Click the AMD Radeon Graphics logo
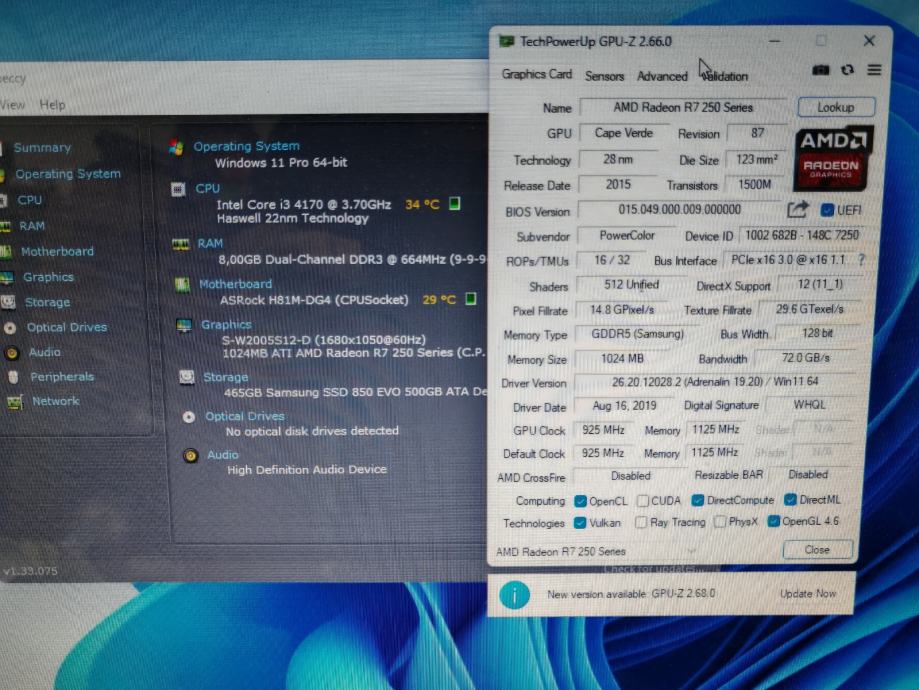919x690 pixels. pos(832,158)
